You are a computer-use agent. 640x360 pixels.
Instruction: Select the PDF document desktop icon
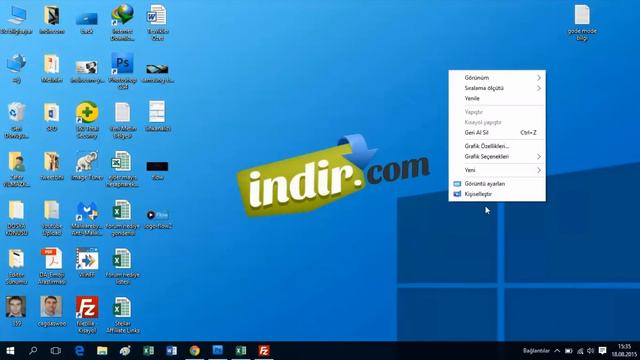coord(52,266)
